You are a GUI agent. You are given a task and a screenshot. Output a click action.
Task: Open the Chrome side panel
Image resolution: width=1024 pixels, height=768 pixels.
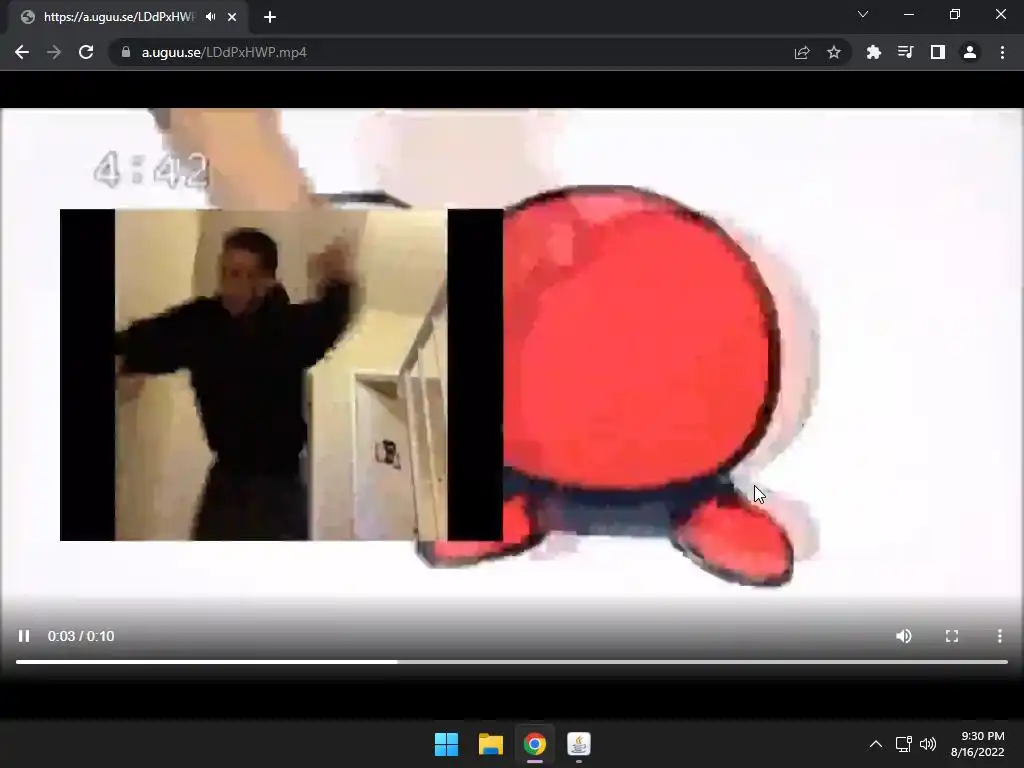tap(938, 52)
